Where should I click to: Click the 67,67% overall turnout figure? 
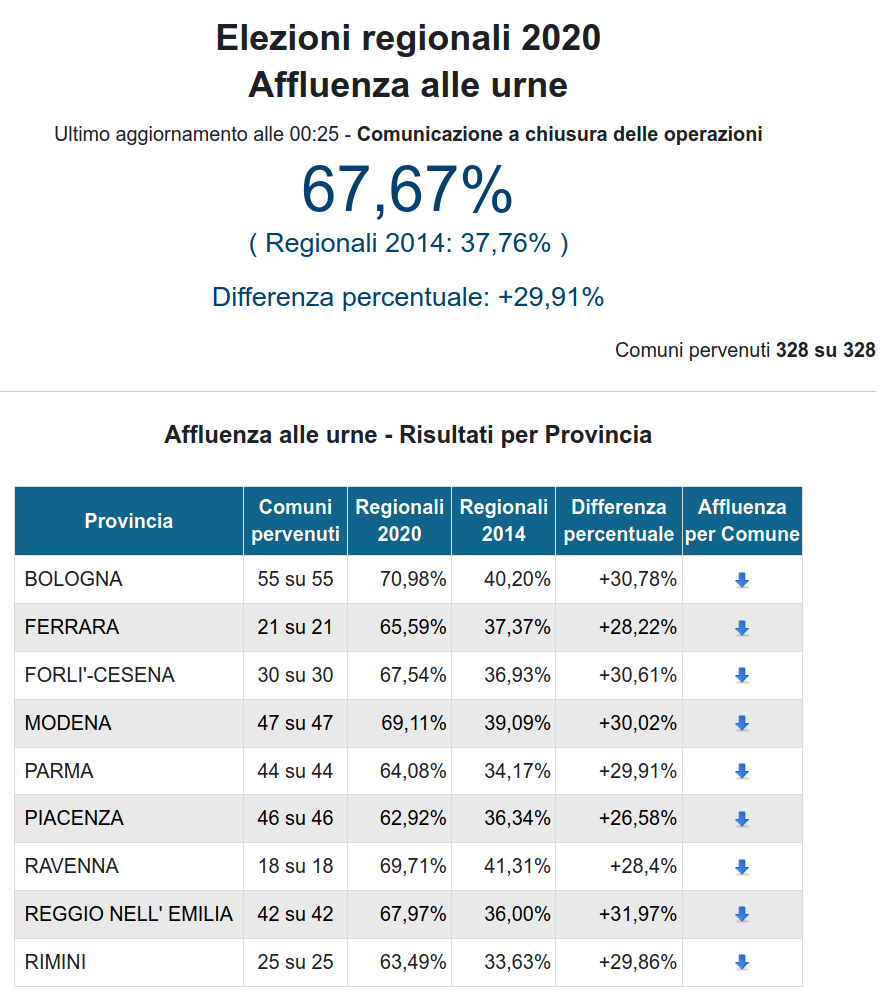coord(408,189)
